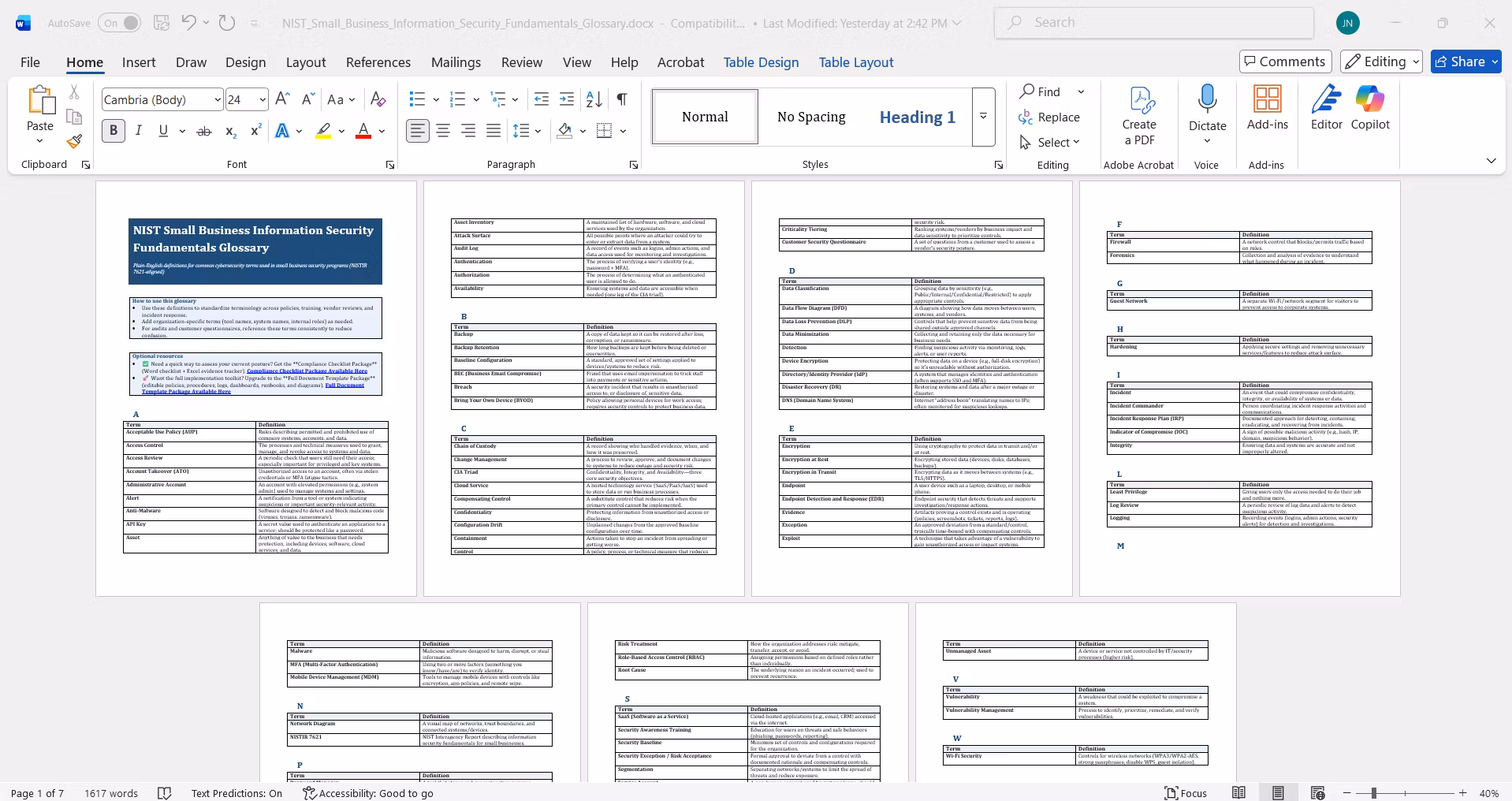Click the Replace button

coord(1049,117)
